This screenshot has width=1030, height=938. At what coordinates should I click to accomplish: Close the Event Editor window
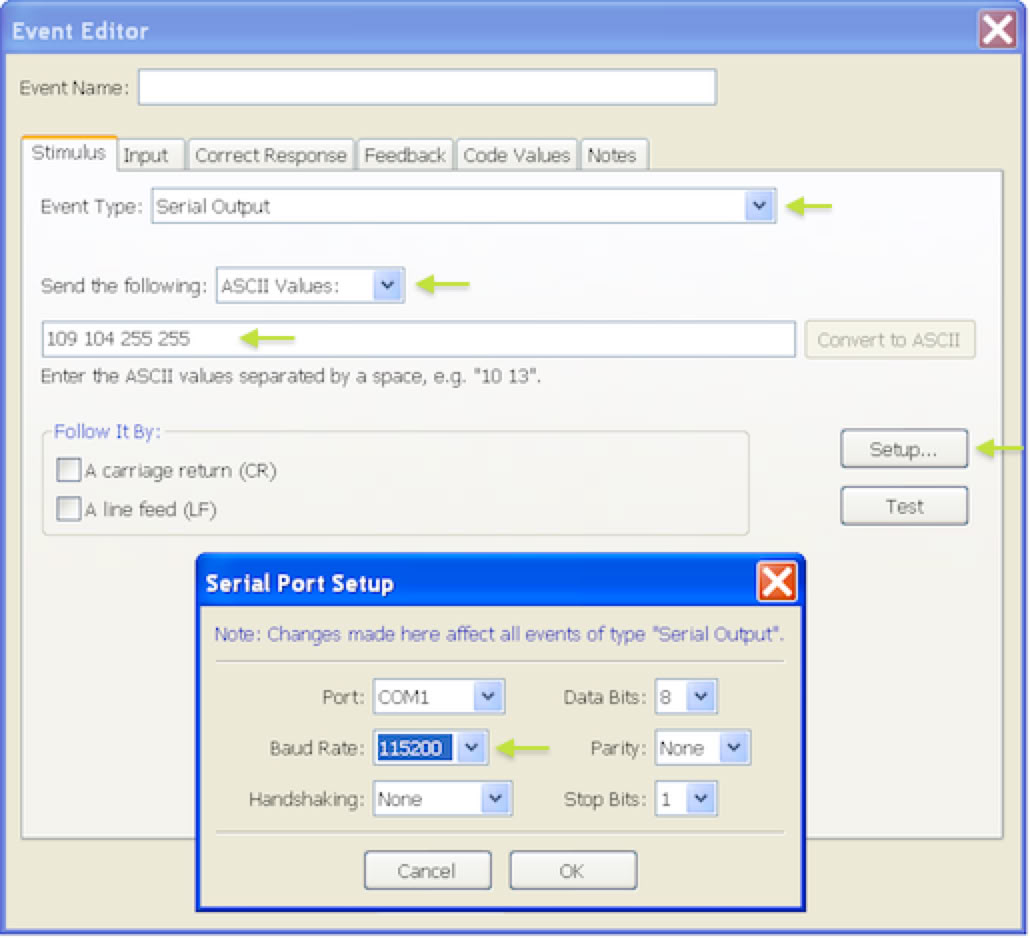pos(997,31)
